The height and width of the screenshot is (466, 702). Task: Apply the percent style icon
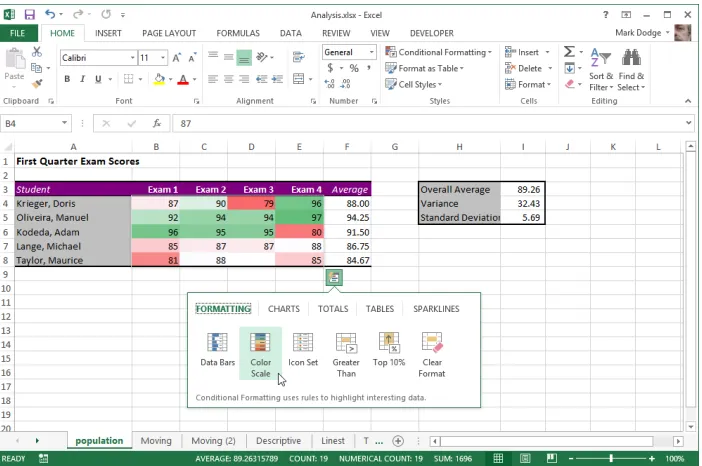click(x=354, y=68)
